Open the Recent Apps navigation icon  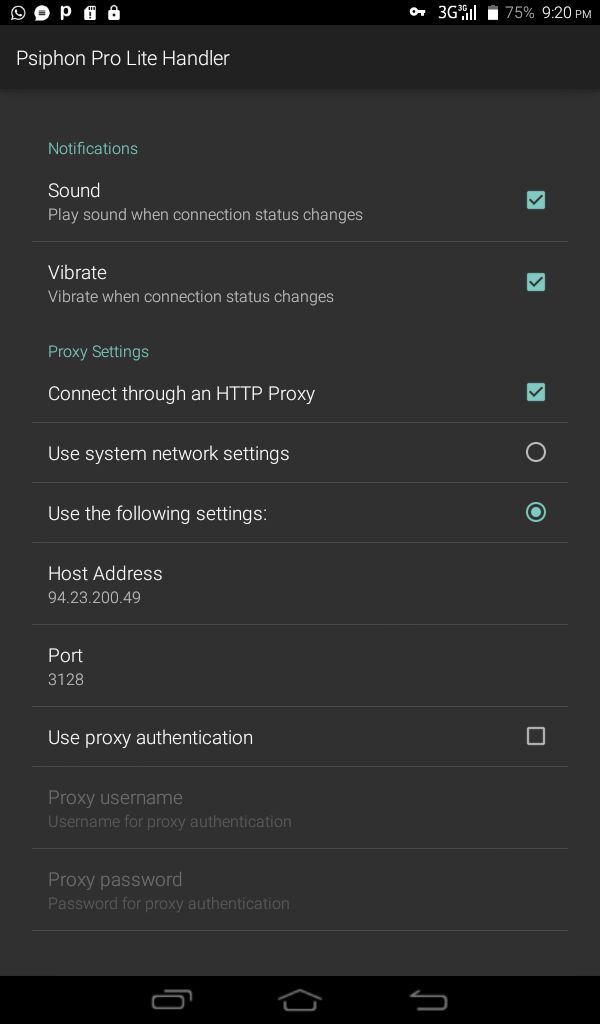pos(171,999)
